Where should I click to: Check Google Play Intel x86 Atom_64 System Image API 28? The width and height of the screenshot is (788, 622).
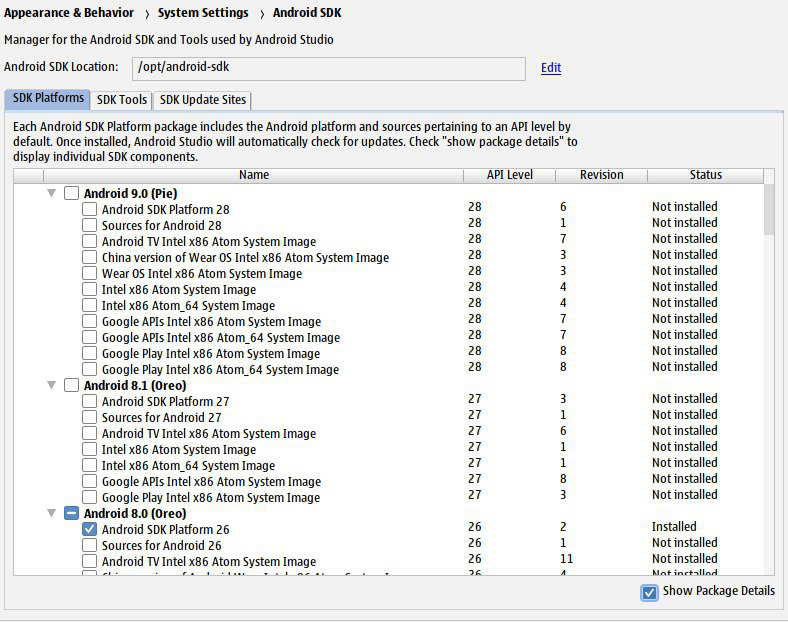tap(89, 369)
